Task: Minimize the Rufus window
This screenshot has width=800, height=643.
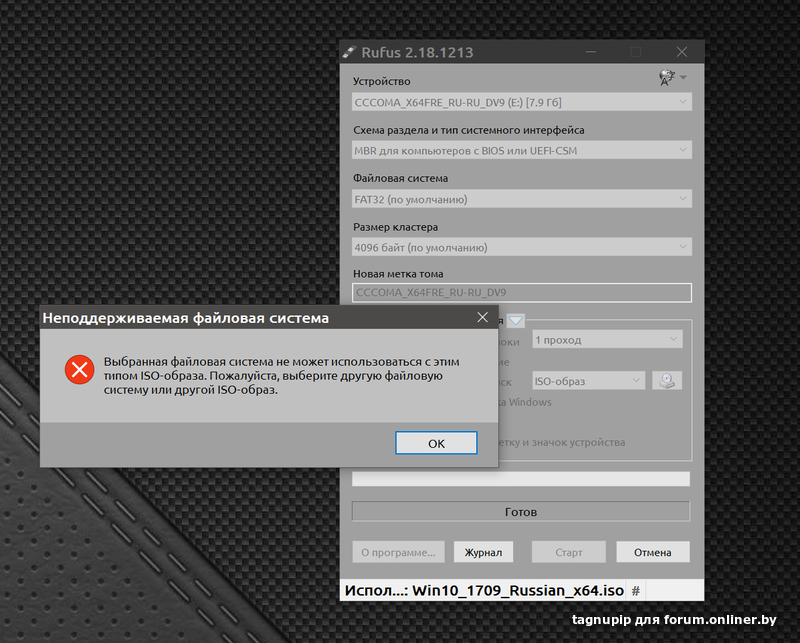Action: (591, 52)
